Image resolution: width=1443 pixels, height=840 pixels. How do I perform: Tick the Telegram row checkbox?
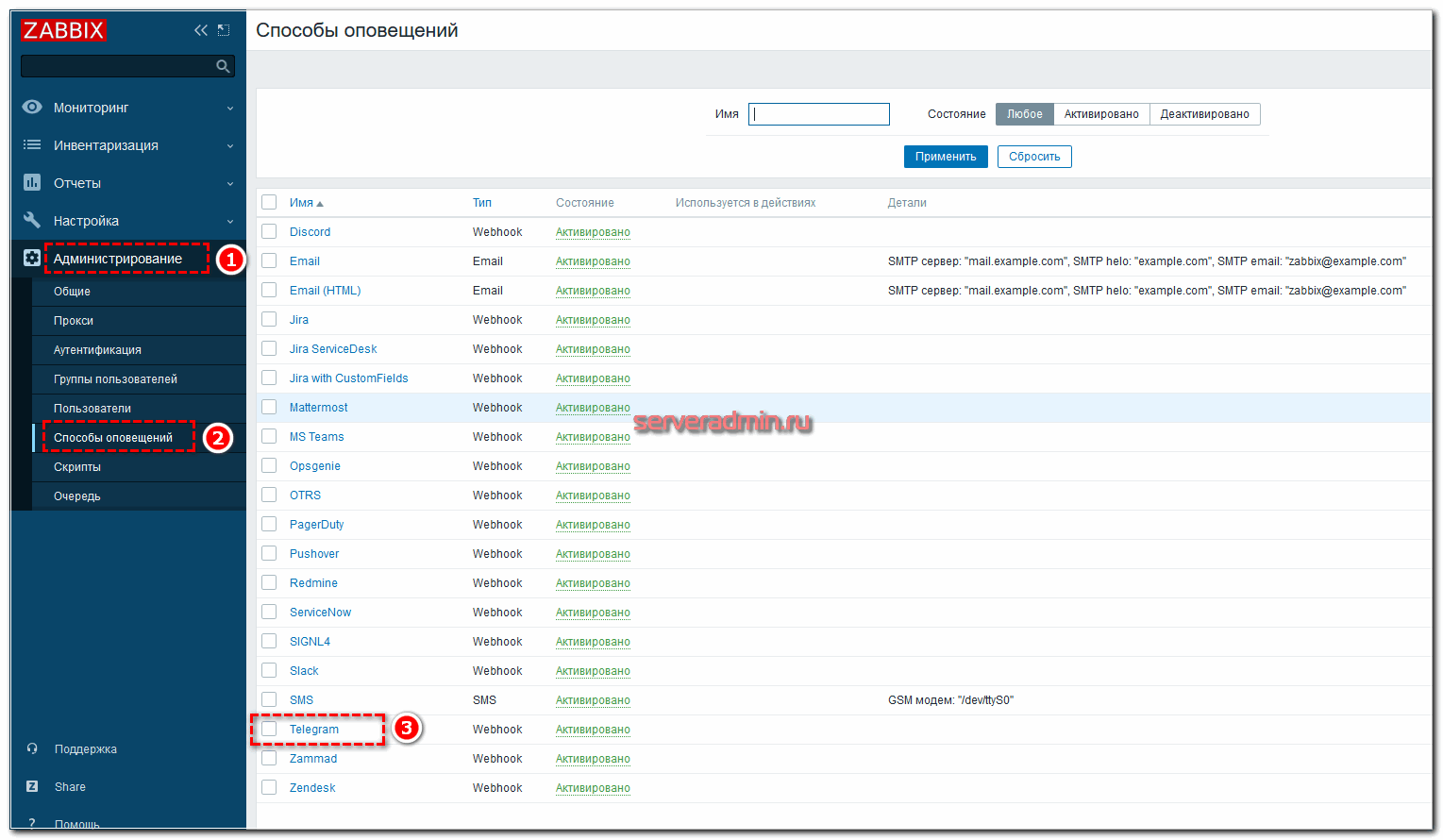click(x=269, y=730)
